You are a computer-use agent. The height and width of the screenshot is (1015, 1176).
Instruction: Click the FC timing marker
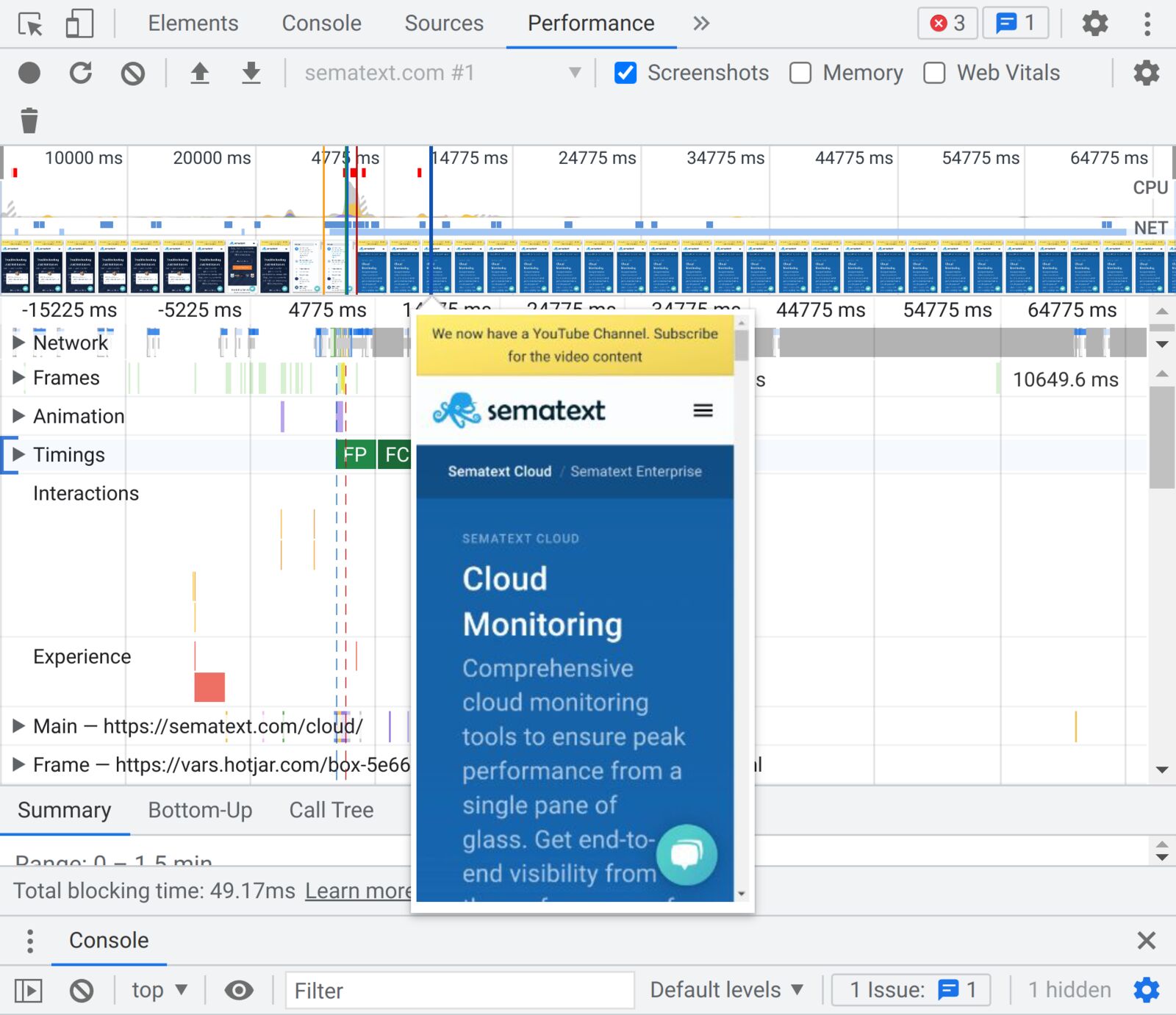coord(395,455)
